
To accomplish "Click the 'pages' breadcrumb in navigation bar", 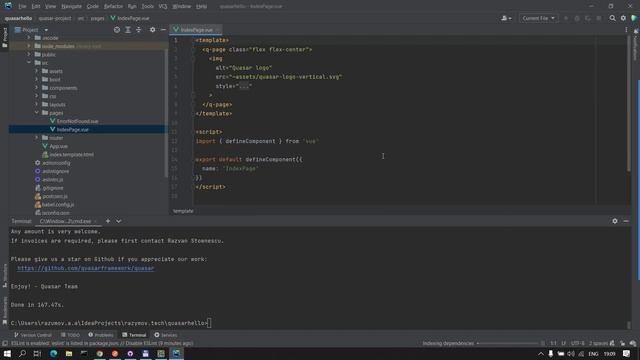I will [x=97, y=18].
